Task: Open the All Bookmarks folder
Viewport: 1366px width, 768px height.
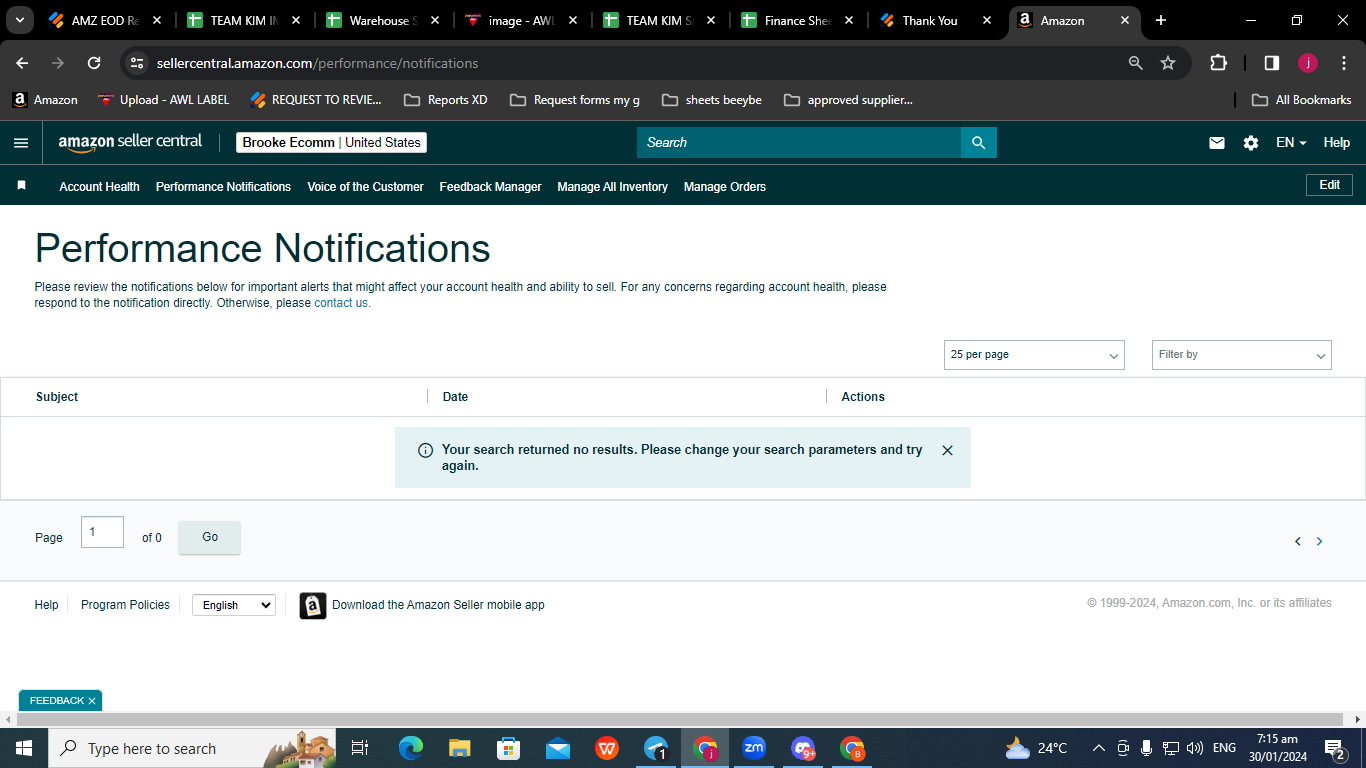Action: click(x=1302, y=100)
